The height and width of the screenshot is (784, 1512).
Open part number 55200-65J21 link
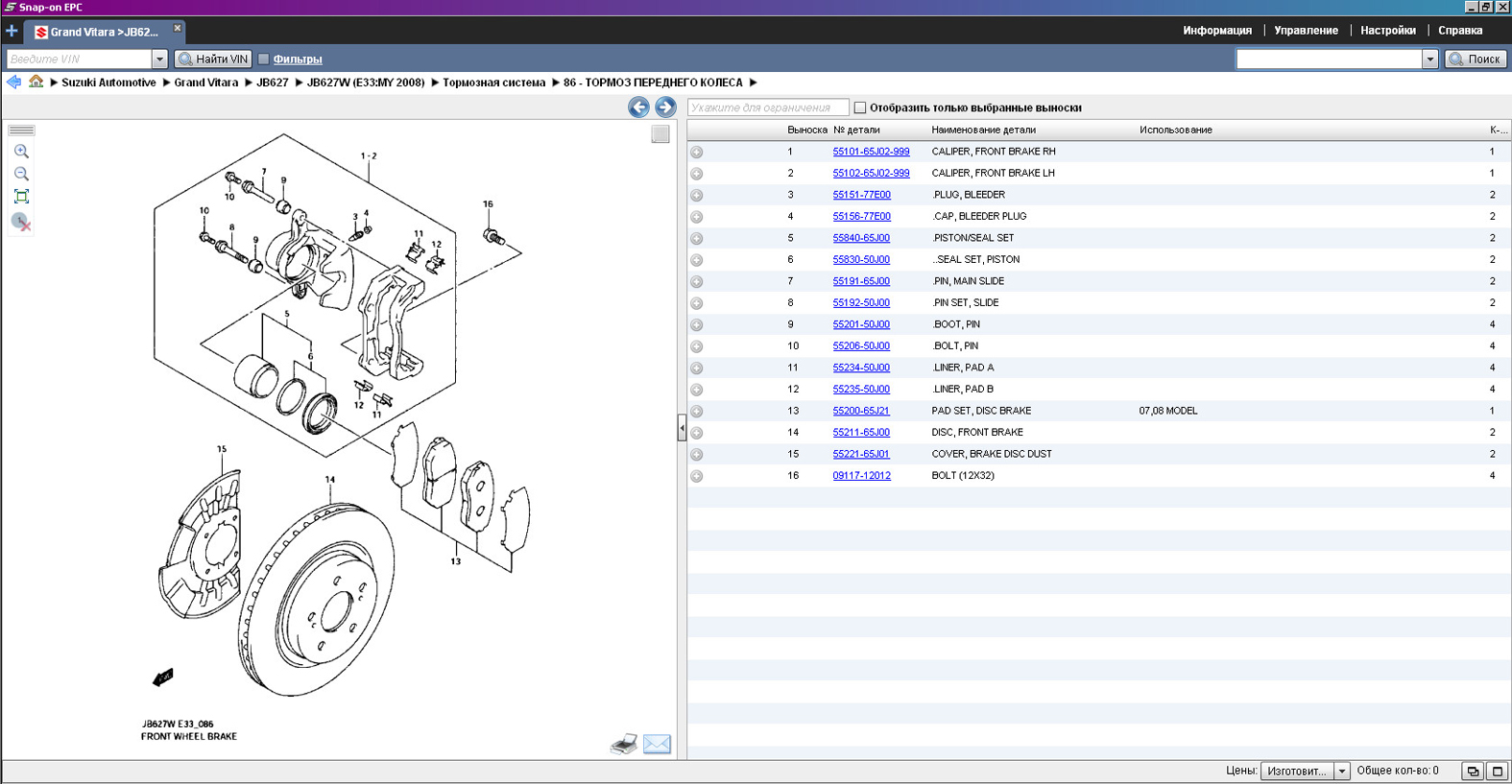pos(860,411)
